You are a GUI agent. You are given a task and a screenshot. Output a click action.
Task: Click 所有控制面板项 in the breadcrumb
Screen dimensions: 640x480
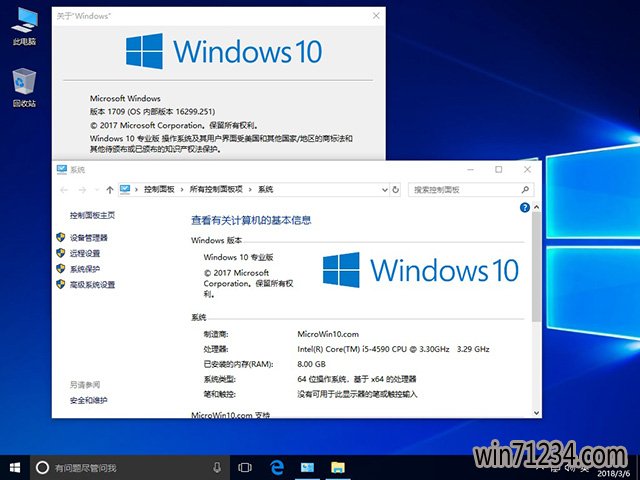[x=216, y=189]
